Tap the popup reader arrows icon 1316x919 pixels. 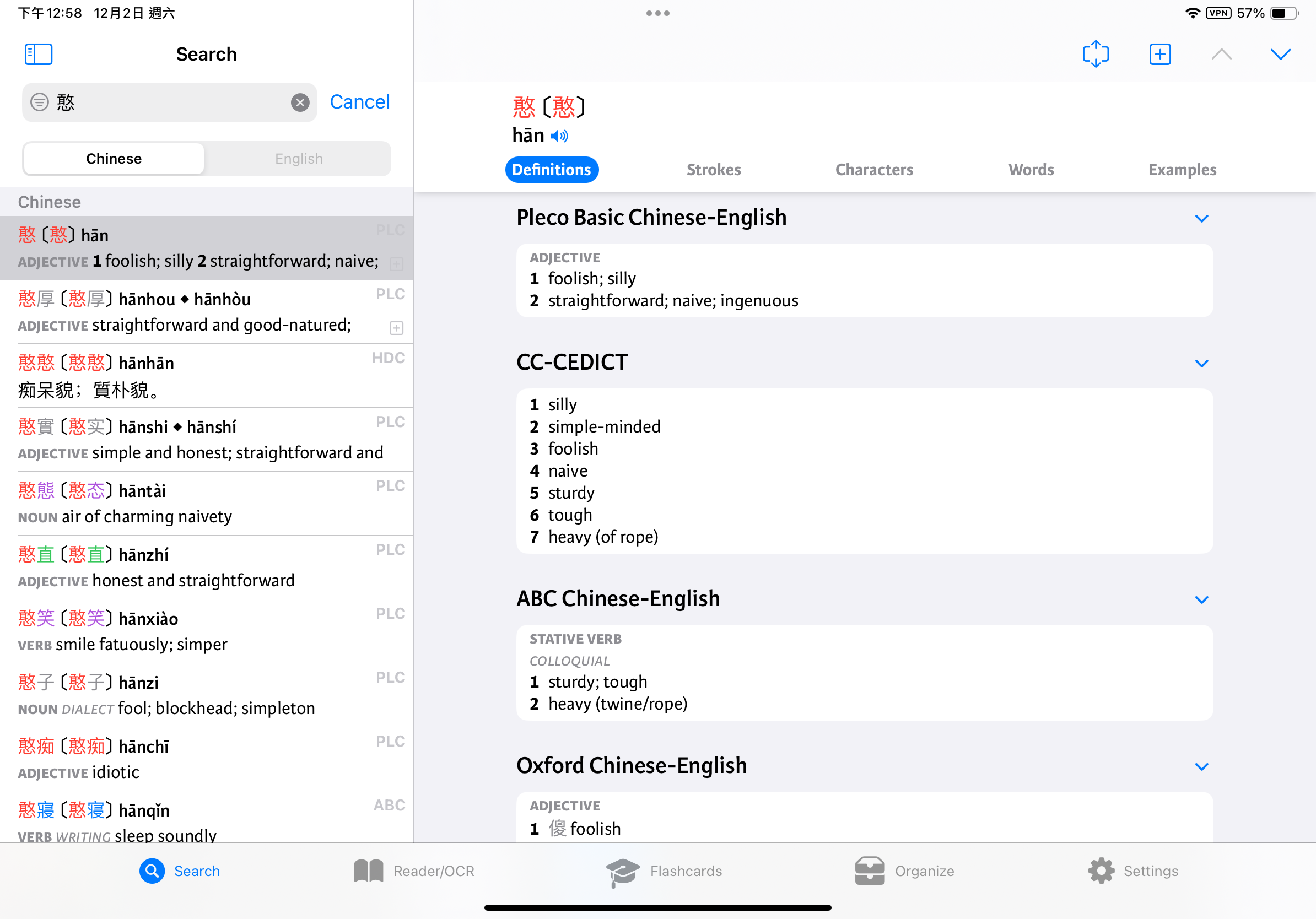1096,55
